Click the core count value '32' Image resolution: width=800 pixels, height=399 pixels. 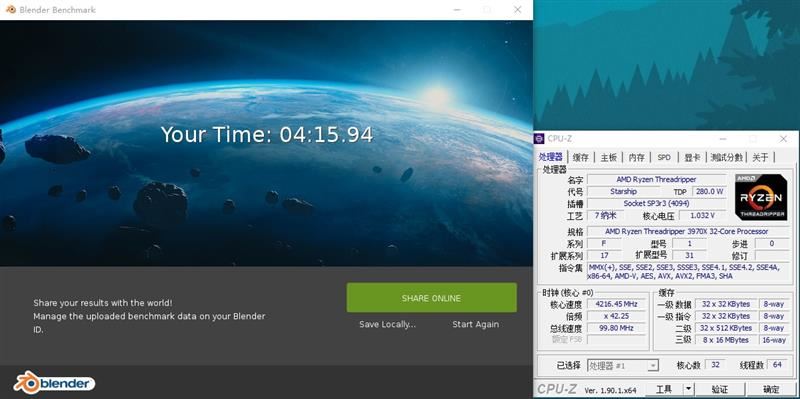715,365
